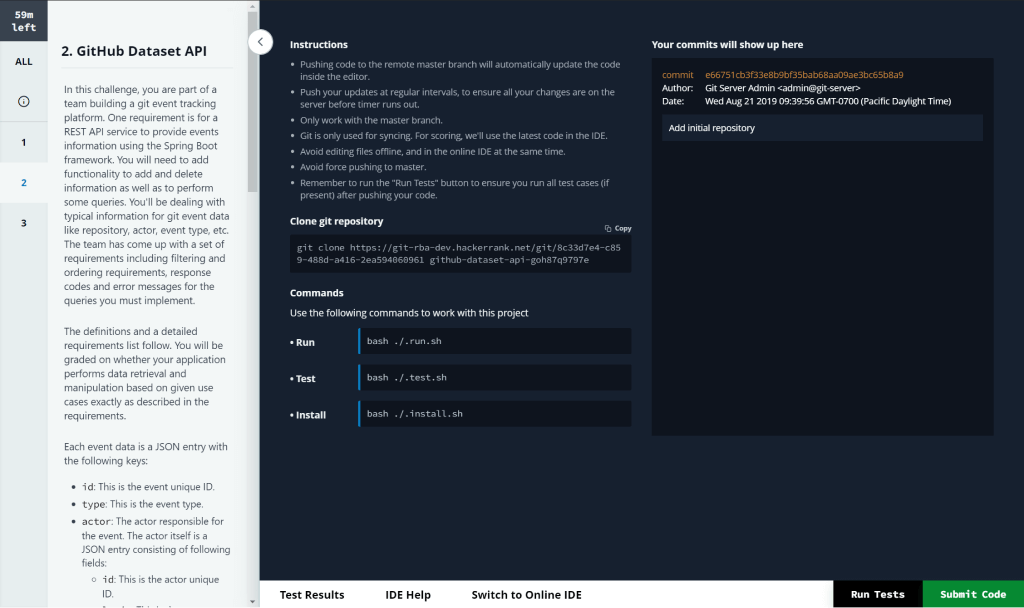Click the 'type: This is the event type.' bullet
The width and height of the screenshot is (1024, 608).
pyautogui.click(x=142, y=504)
